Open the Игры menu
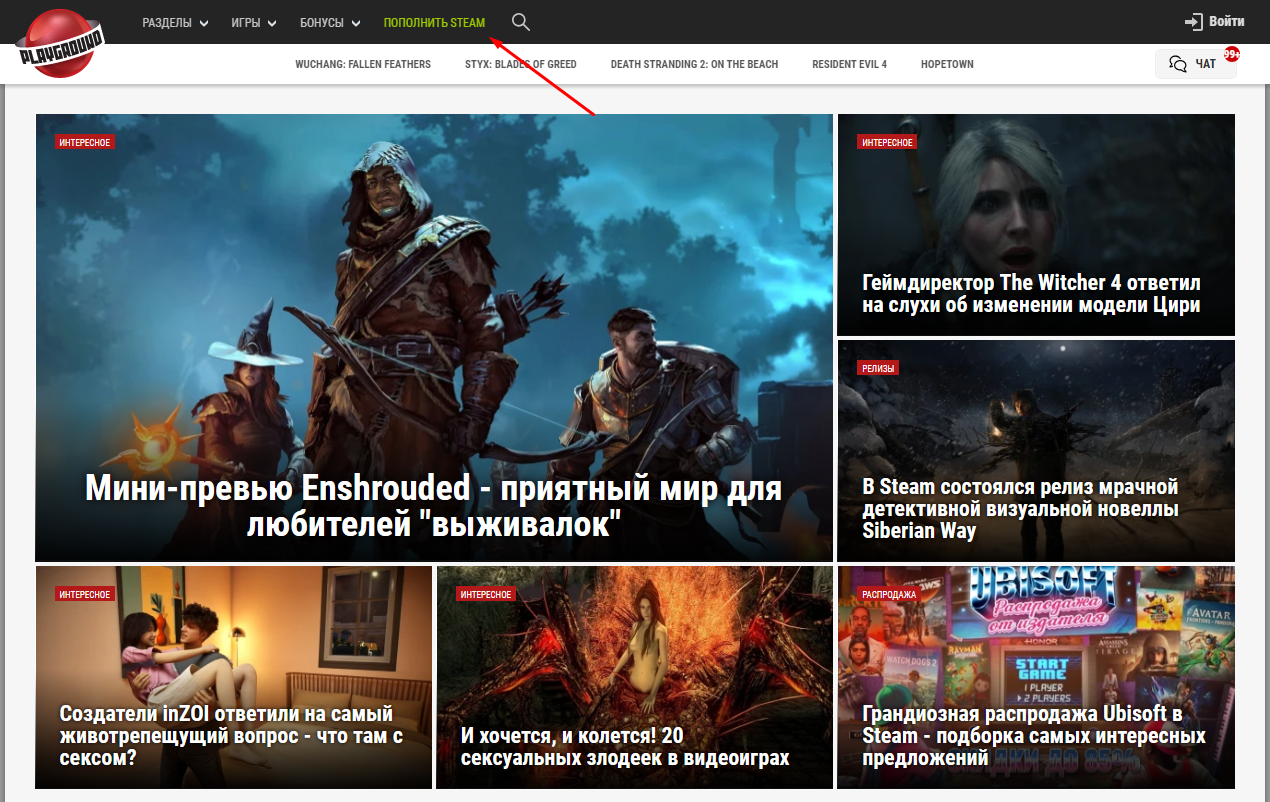 click(254, 22)
